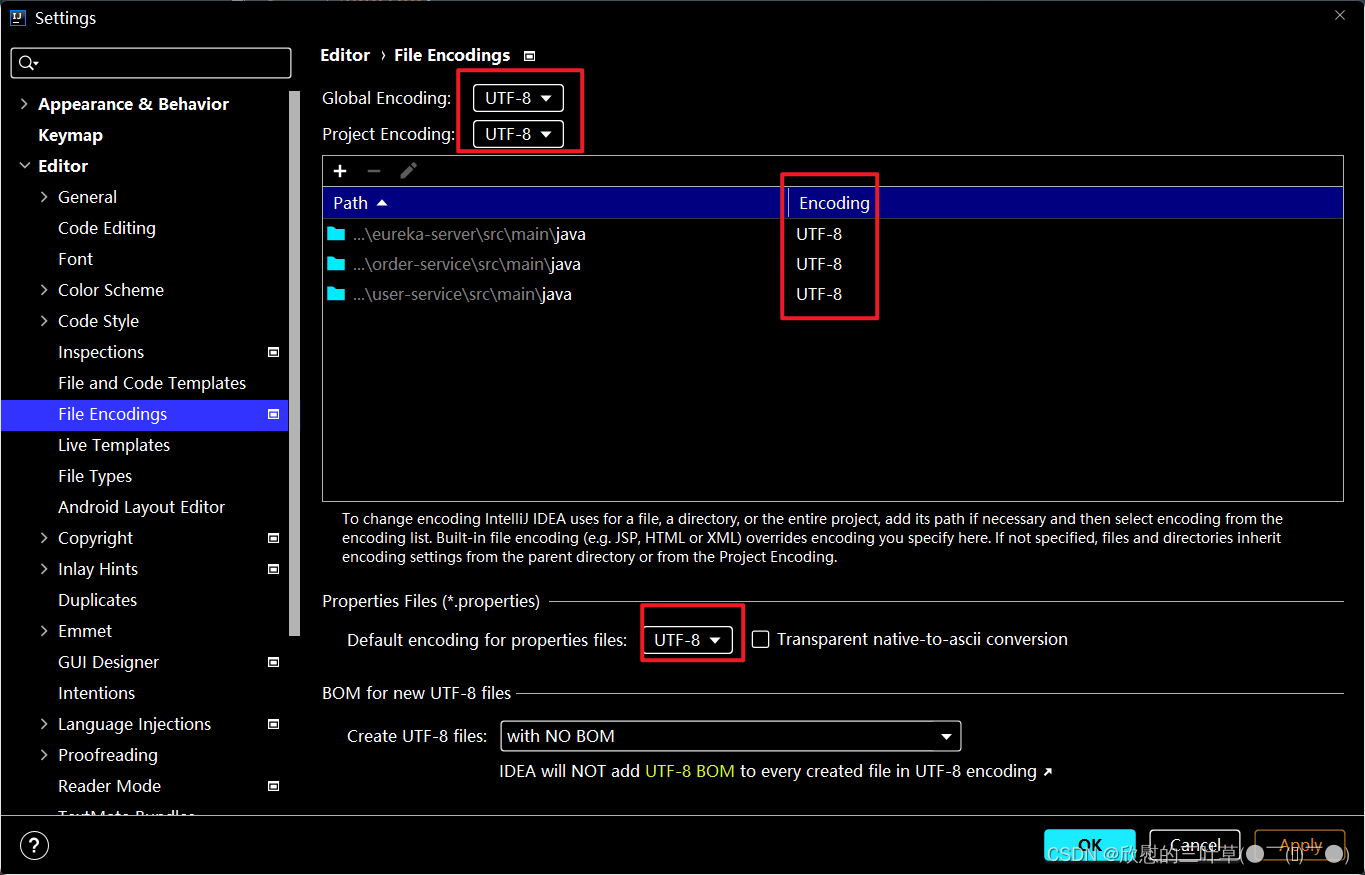Expand the Code Style node

point(44,321)
